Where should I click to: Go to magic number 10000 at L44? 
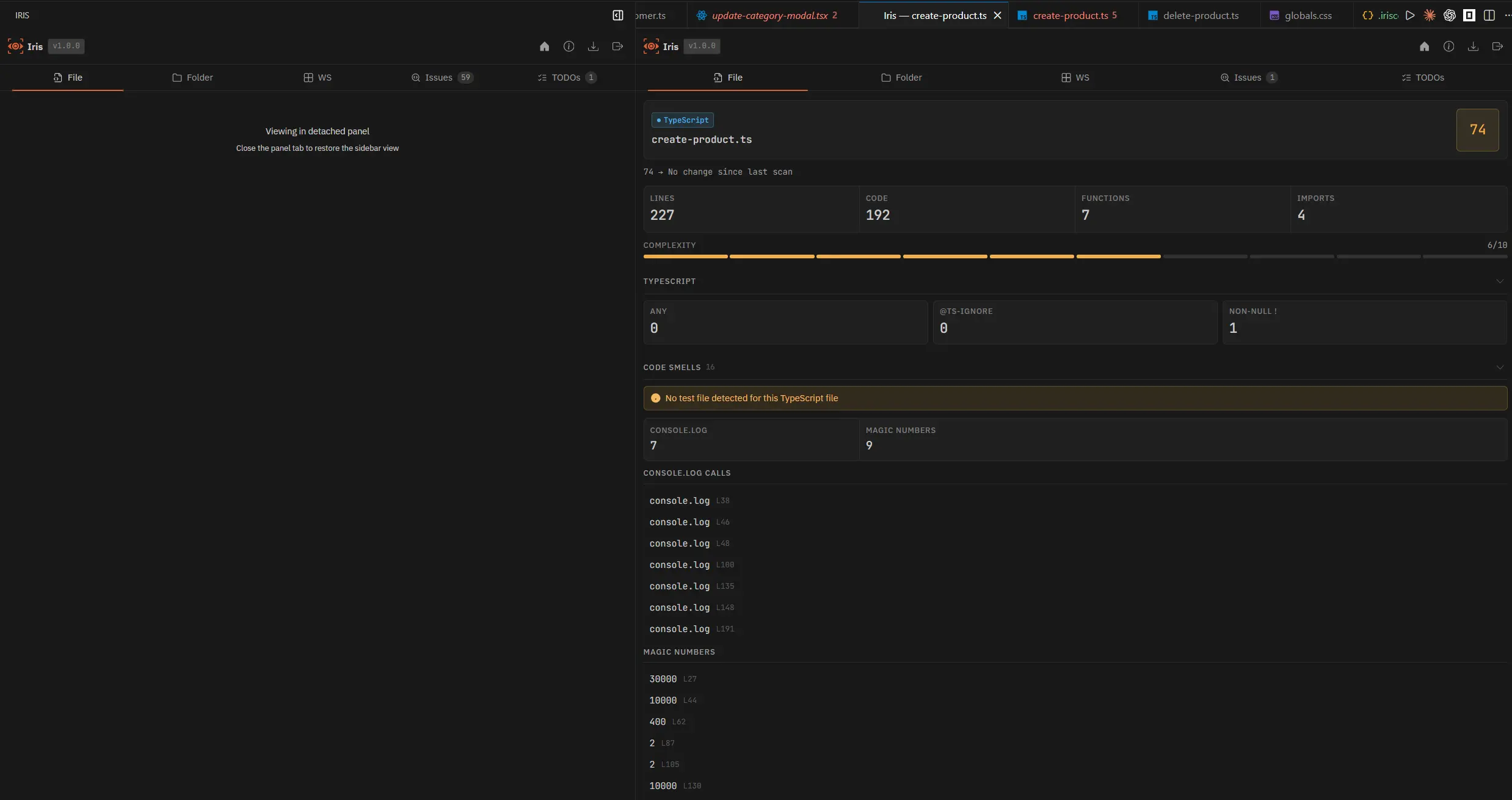click(x=673, y=700)
